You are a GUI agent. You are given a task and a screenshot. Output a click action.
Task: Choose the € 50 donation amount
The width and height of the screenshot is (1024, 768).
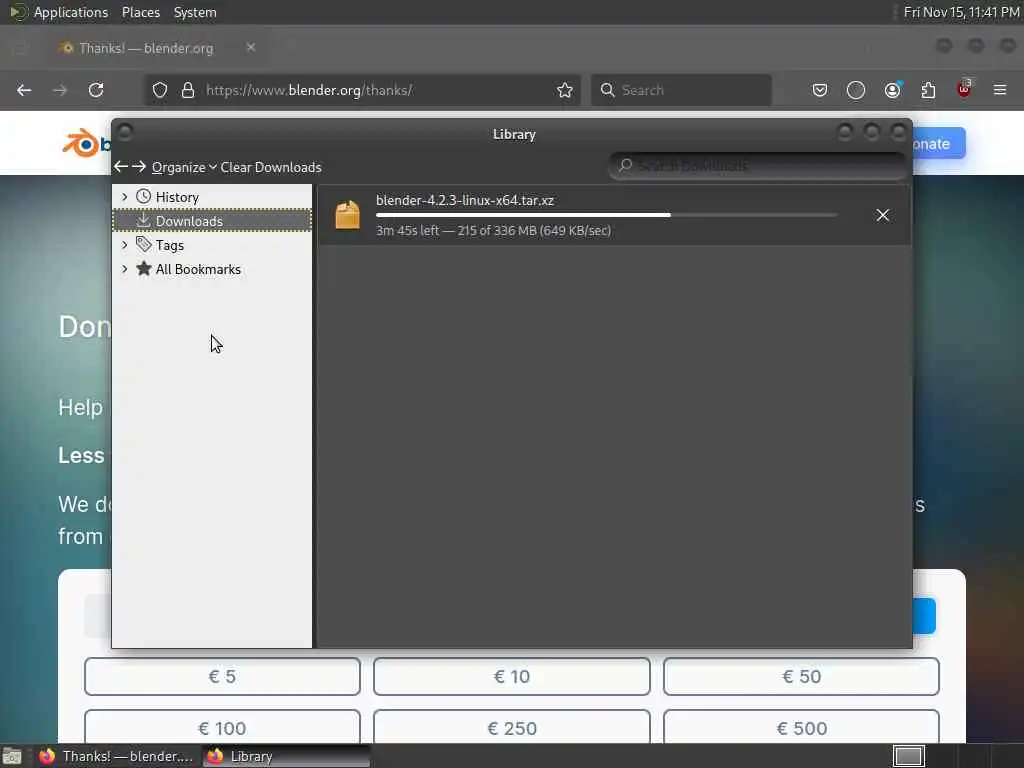(x=801, y=677)
